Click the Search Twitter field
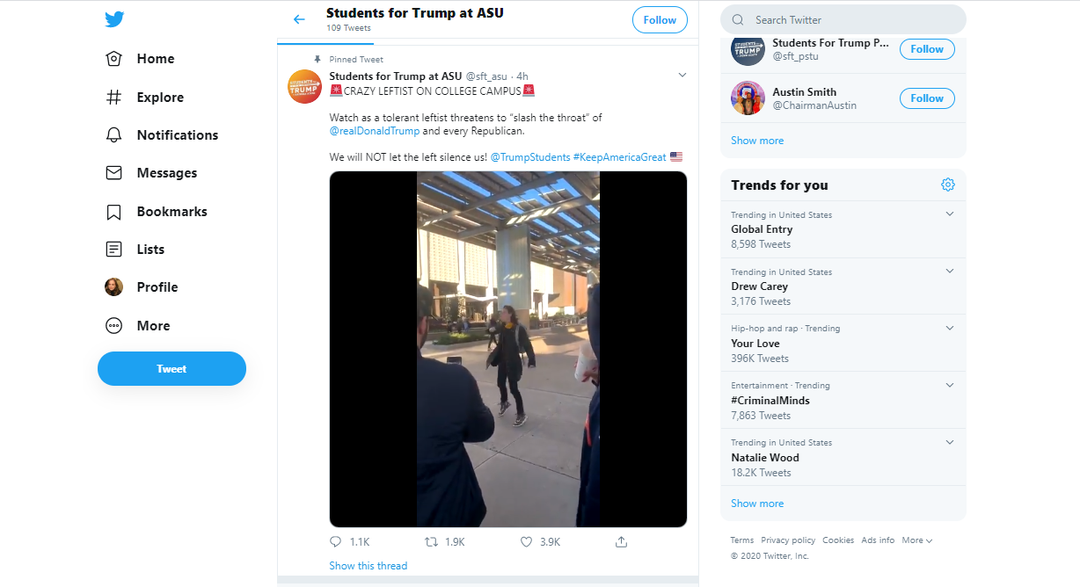Viewport: 1080px width, 587px height. 843,20
